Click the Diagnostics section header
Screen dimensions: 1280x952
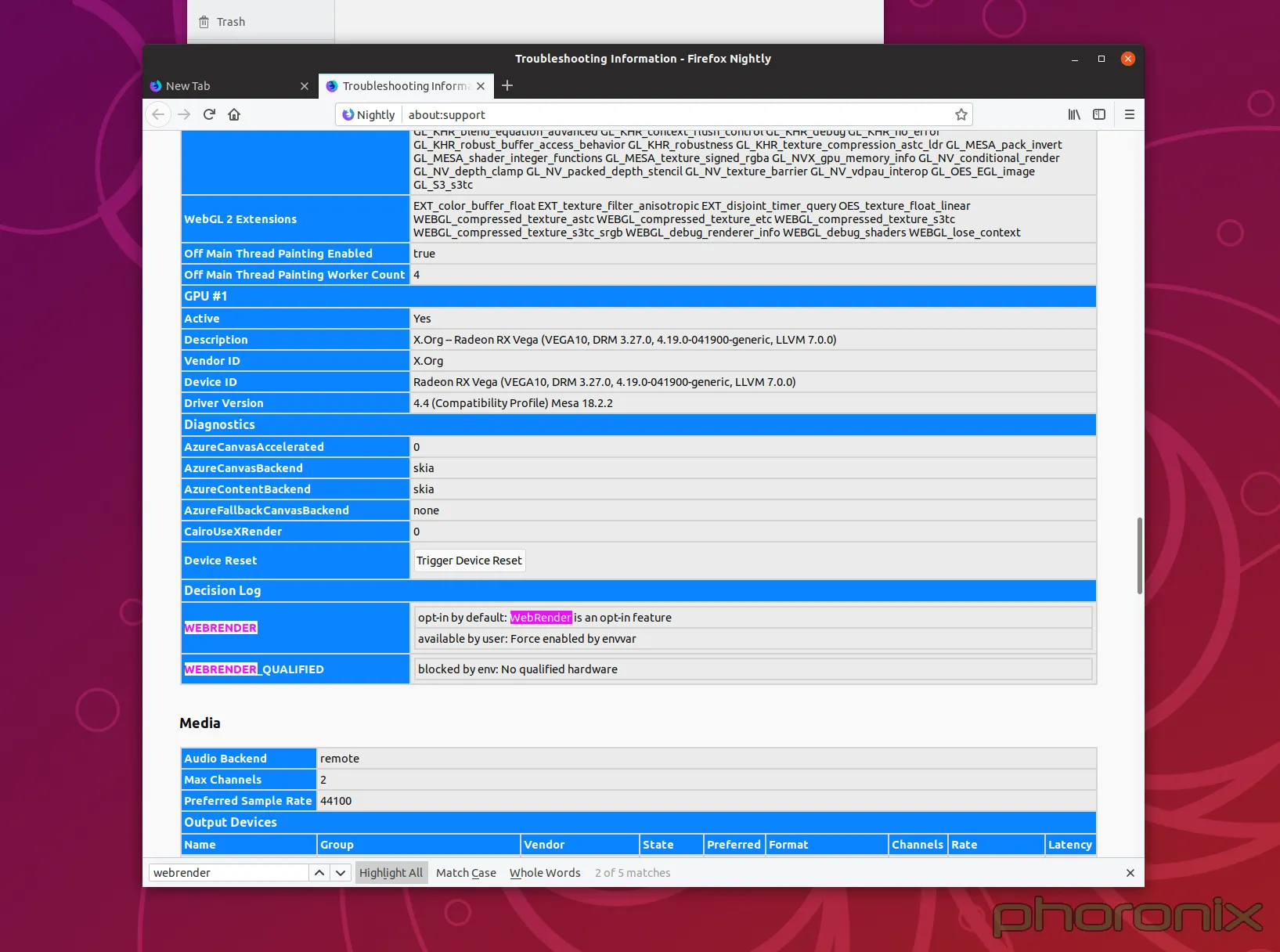(638, 424)
